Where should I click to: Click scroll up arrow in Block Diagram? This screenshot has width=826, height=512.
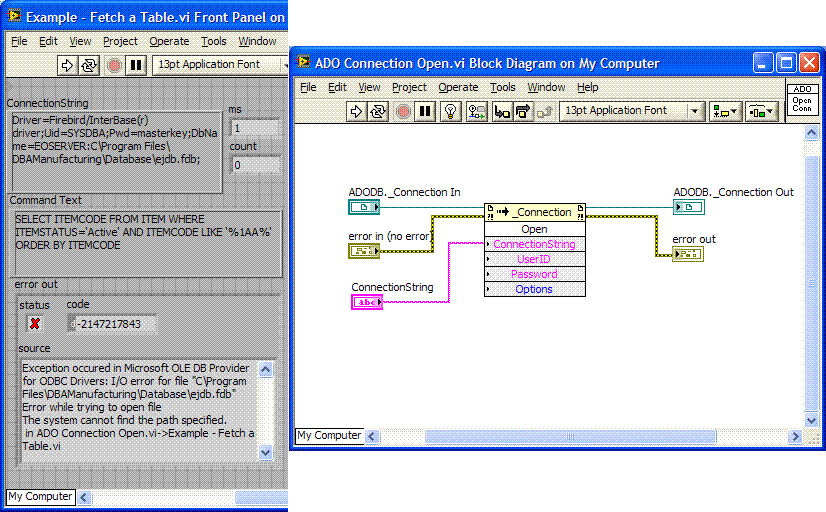pyautogui.click(x=811, y=133)
